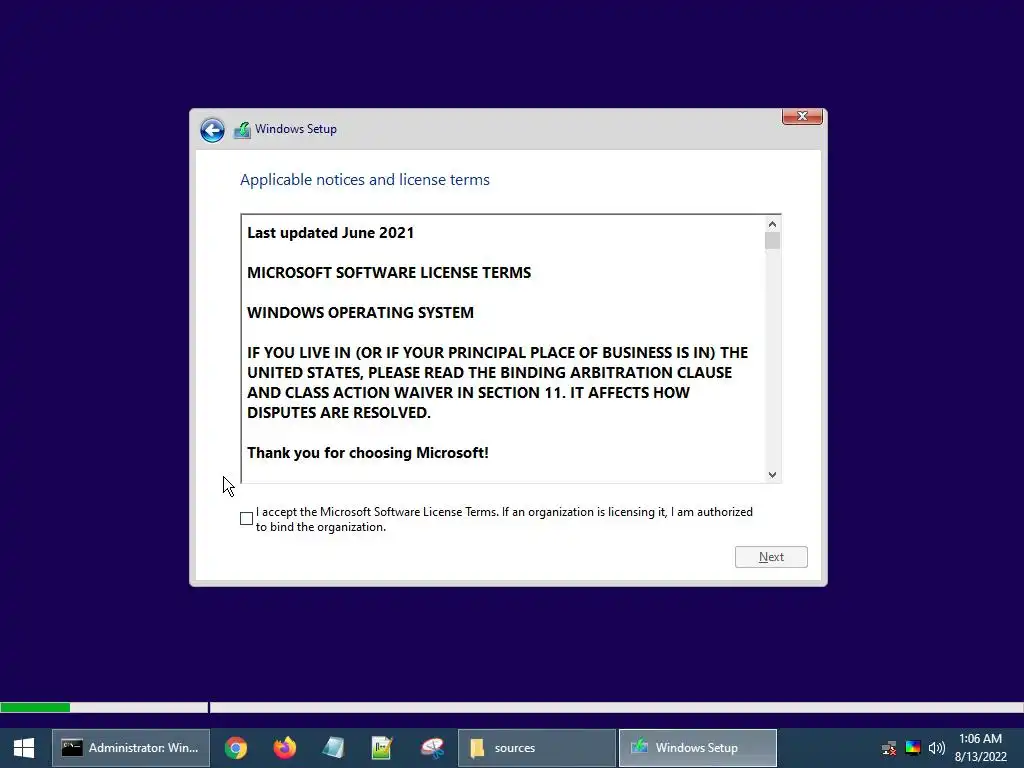
Task: Click the 'I accept the Microsoft Software License Terms' label
Action: coord(504,519)
